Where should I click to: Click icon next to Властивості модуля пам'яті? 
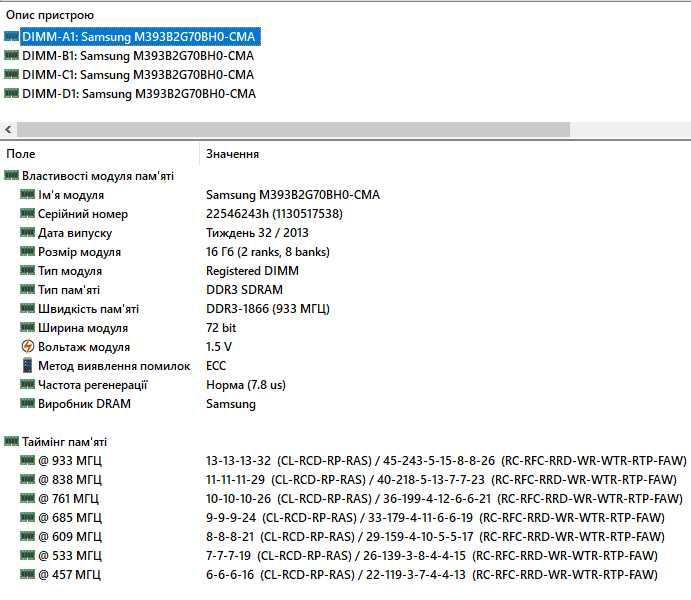pyautogui.click(x=11, y=175)
